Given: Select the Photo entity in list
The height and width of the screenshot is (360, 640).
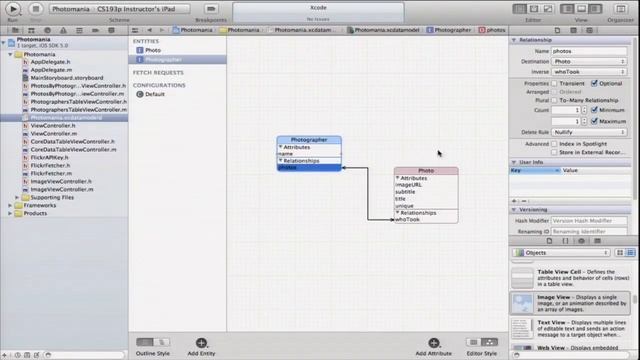Looking at the screenshot, I should (177, 50).
